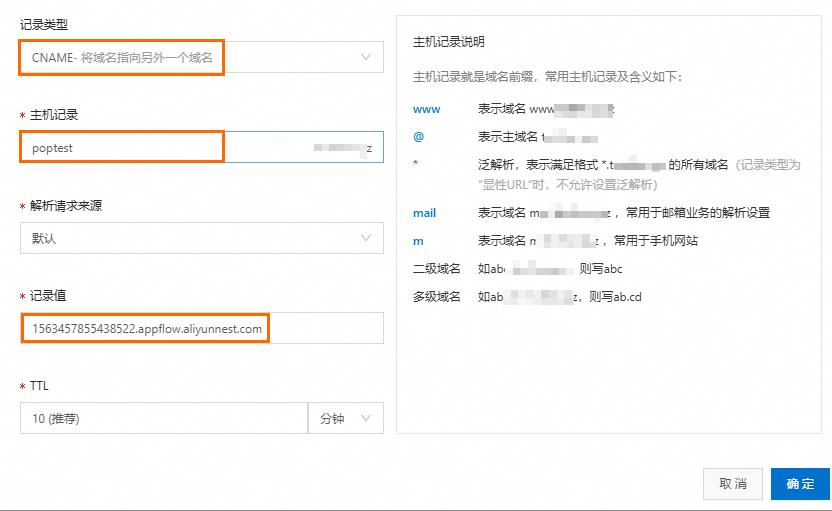
Task: Click the 二级域名 label in the help panel
Action: click(436, 269)
